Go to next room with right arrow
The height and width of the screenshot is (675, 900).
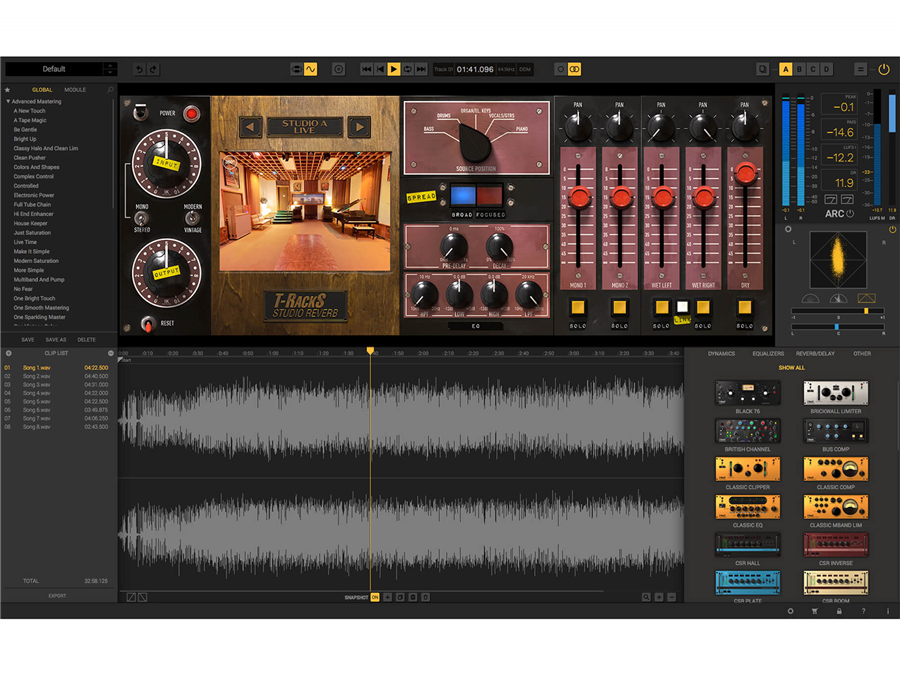click(x=358, y=127)
